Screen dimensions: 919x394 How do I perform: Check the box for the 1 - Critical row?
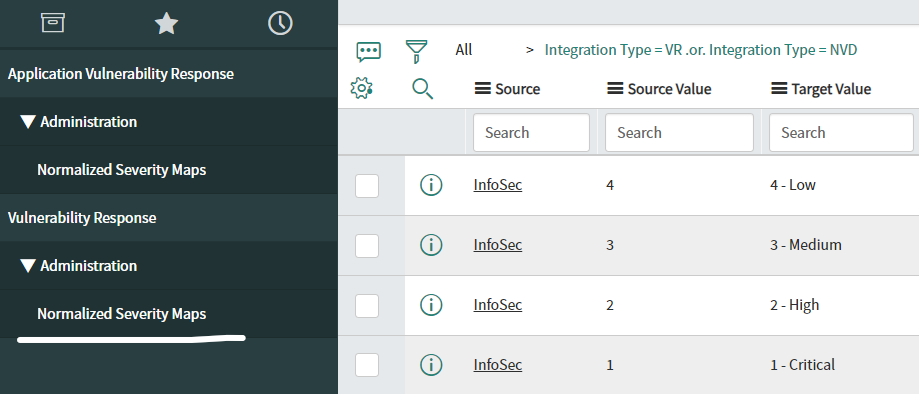point(367,365)
